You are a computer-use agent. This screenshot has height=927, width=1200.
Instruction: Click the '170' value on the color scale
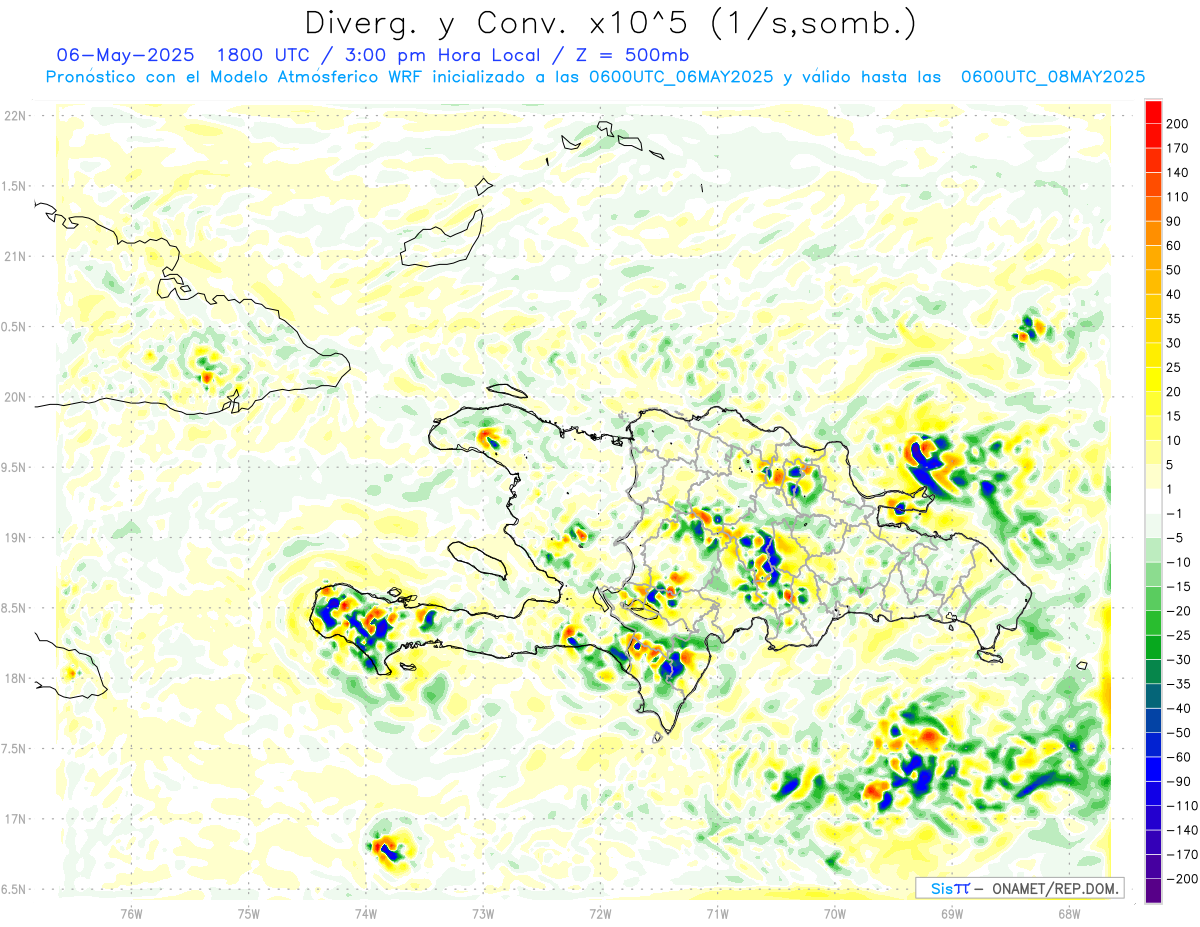tap(1178, 148)
